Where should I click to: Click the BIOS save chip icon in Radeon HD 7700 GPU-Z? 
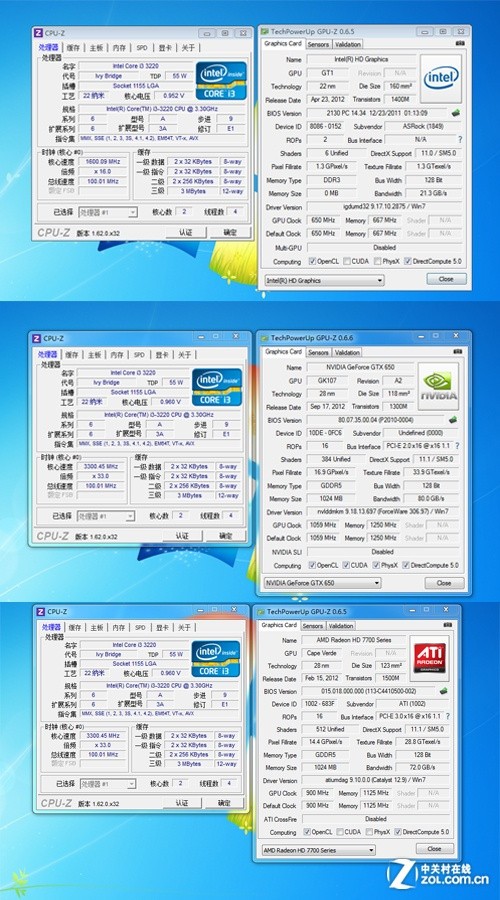[x=443, y=691]
